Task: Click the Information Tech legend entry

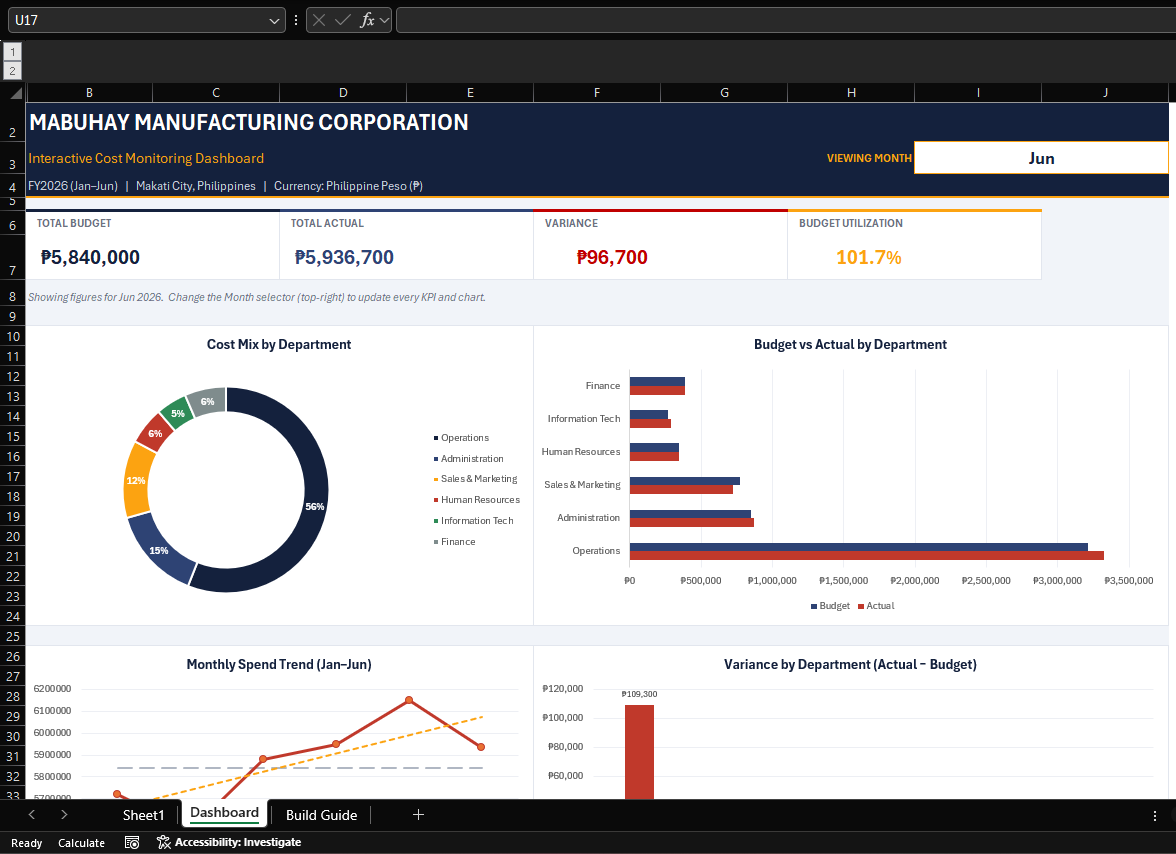Action: coord(473,521)
